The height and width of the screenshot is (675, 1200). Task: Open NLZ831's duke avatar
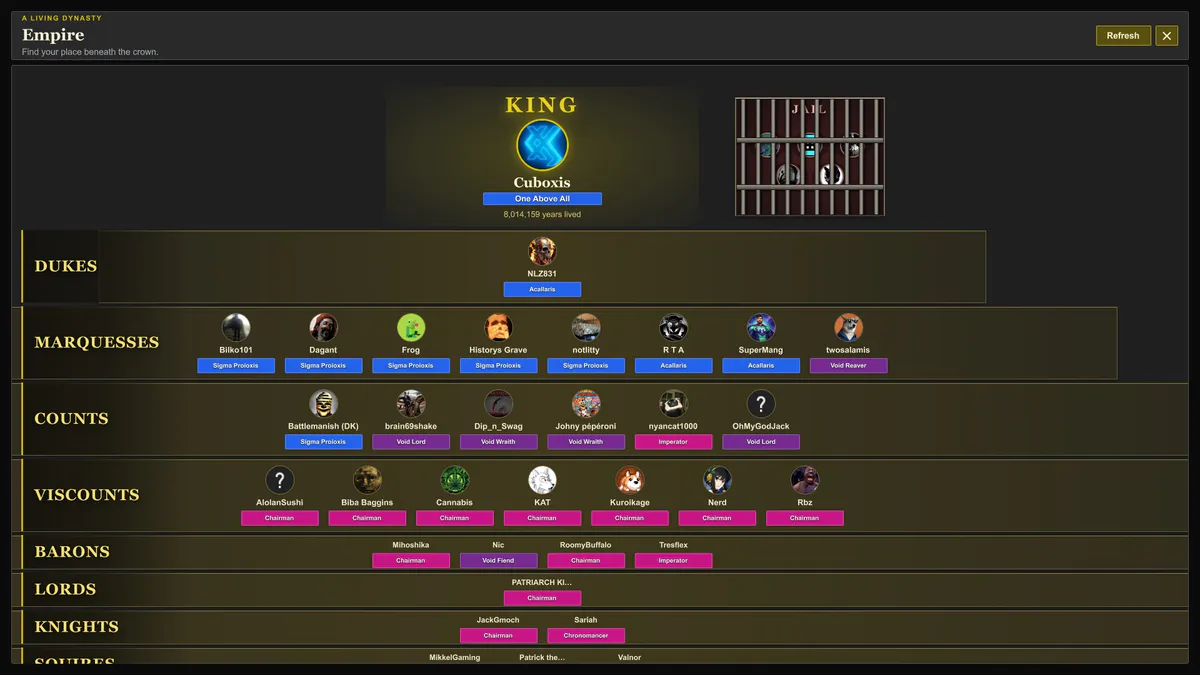click(542, 251)
